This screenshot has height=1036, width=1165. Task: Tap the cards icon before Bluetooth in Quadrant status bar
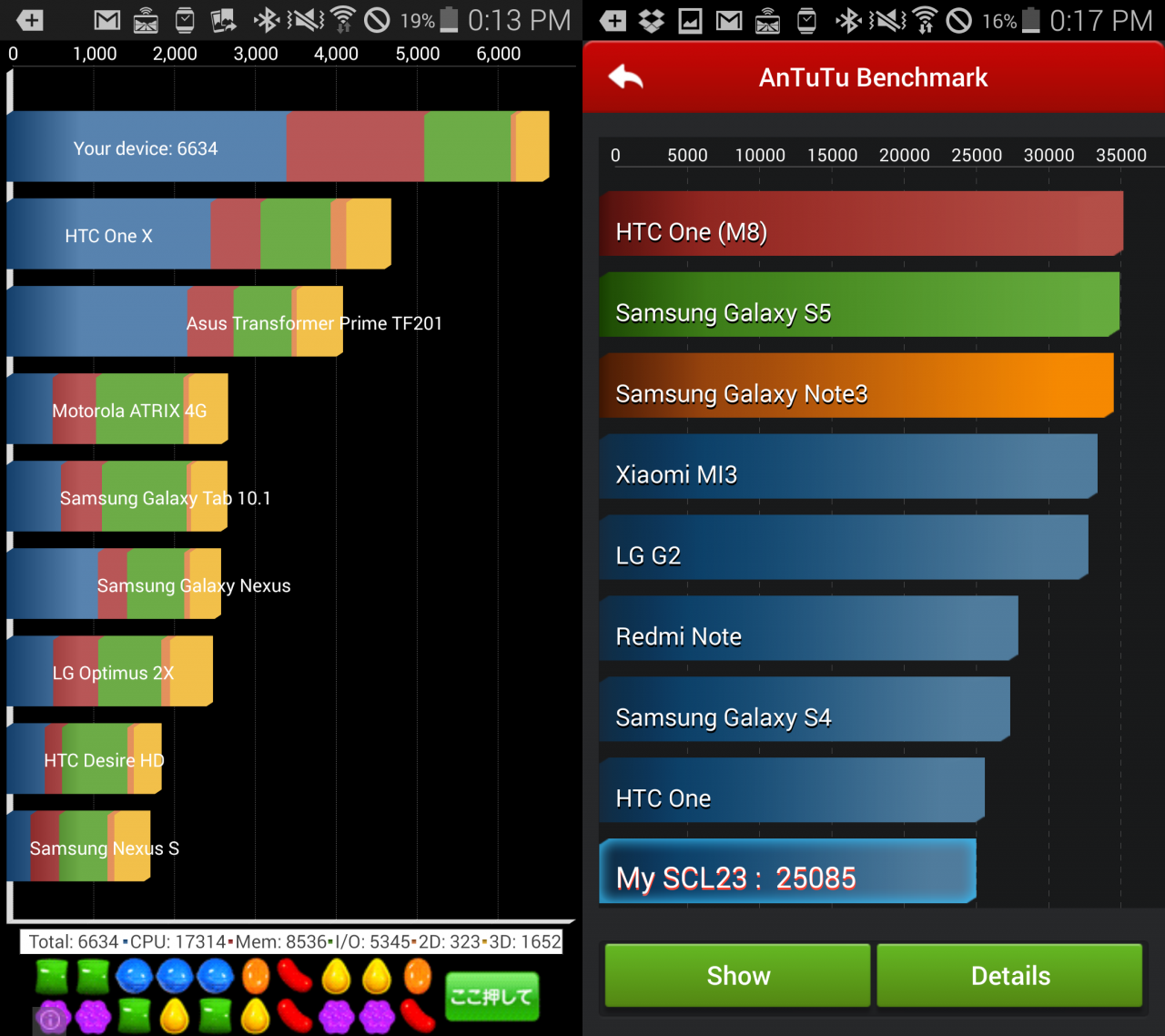pos(224,20)
